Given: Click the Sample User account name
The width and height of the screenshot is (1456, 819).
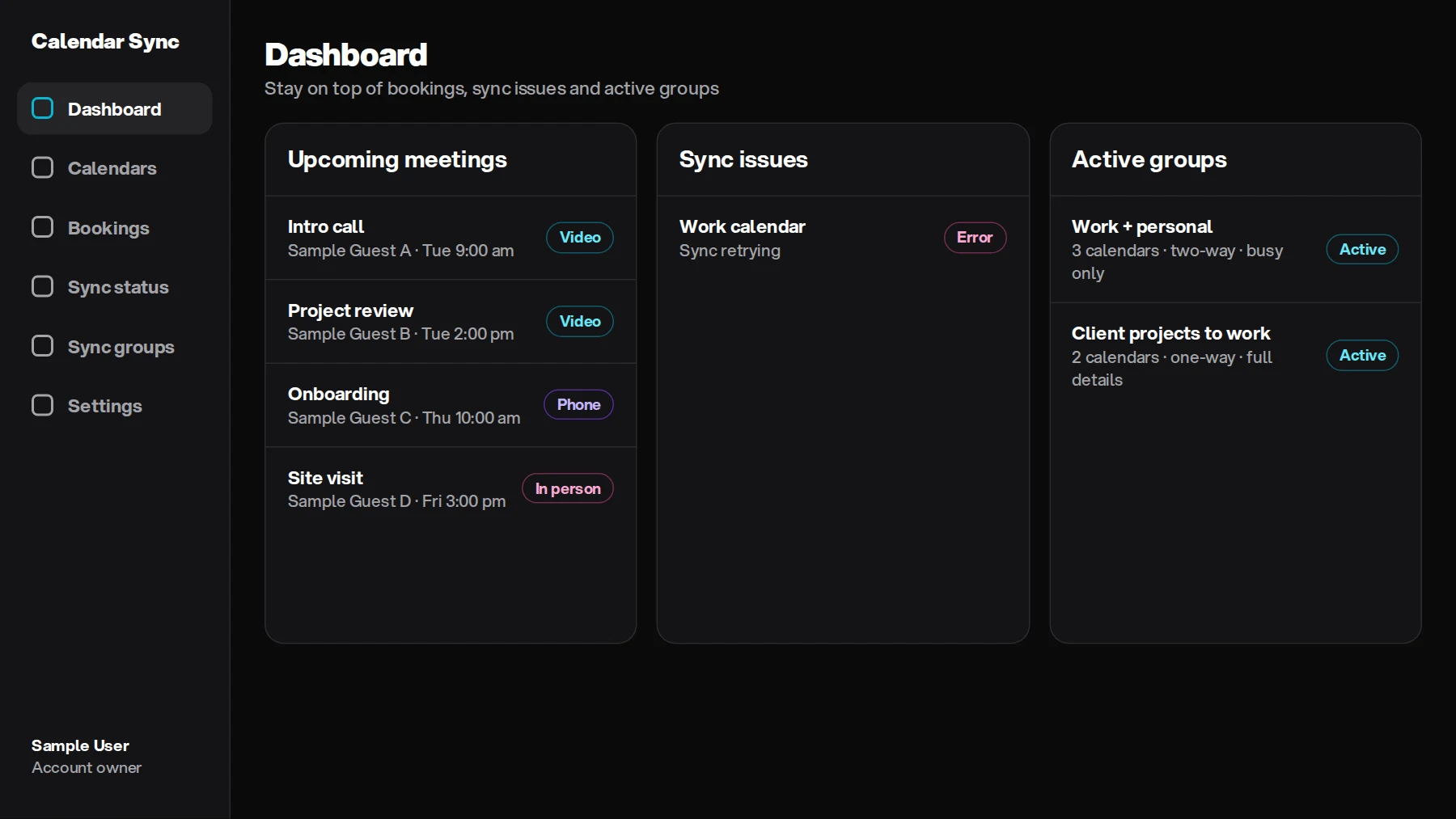Looking at the screenshot, I should pyautogui.click(x=80, y=745).
